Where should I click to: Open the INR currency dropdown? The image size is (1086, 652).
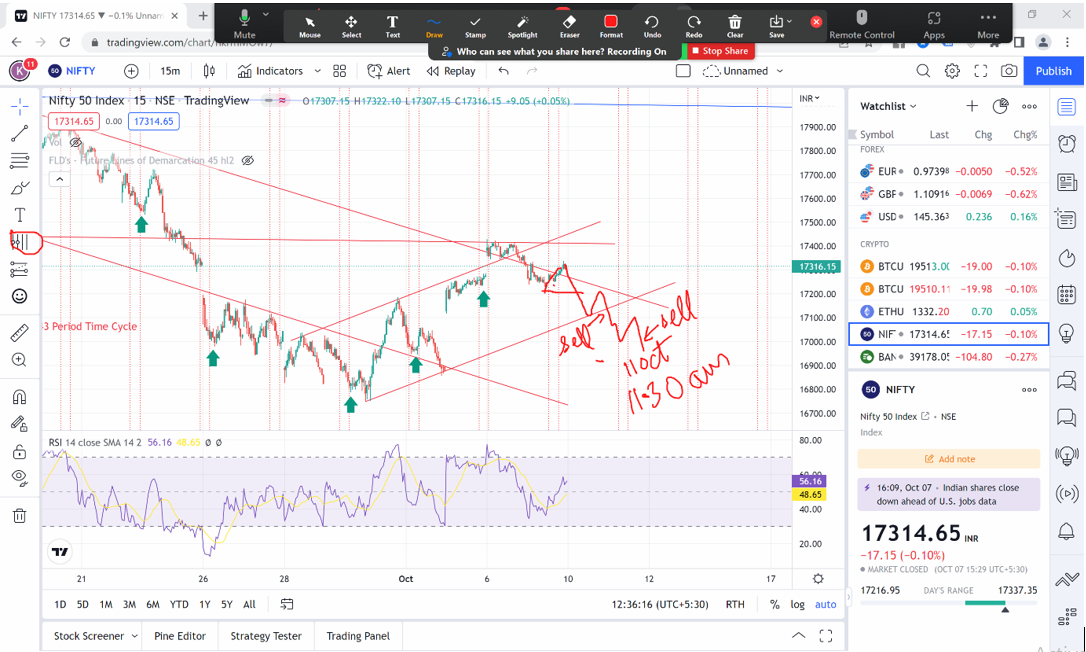pos(810,98)
